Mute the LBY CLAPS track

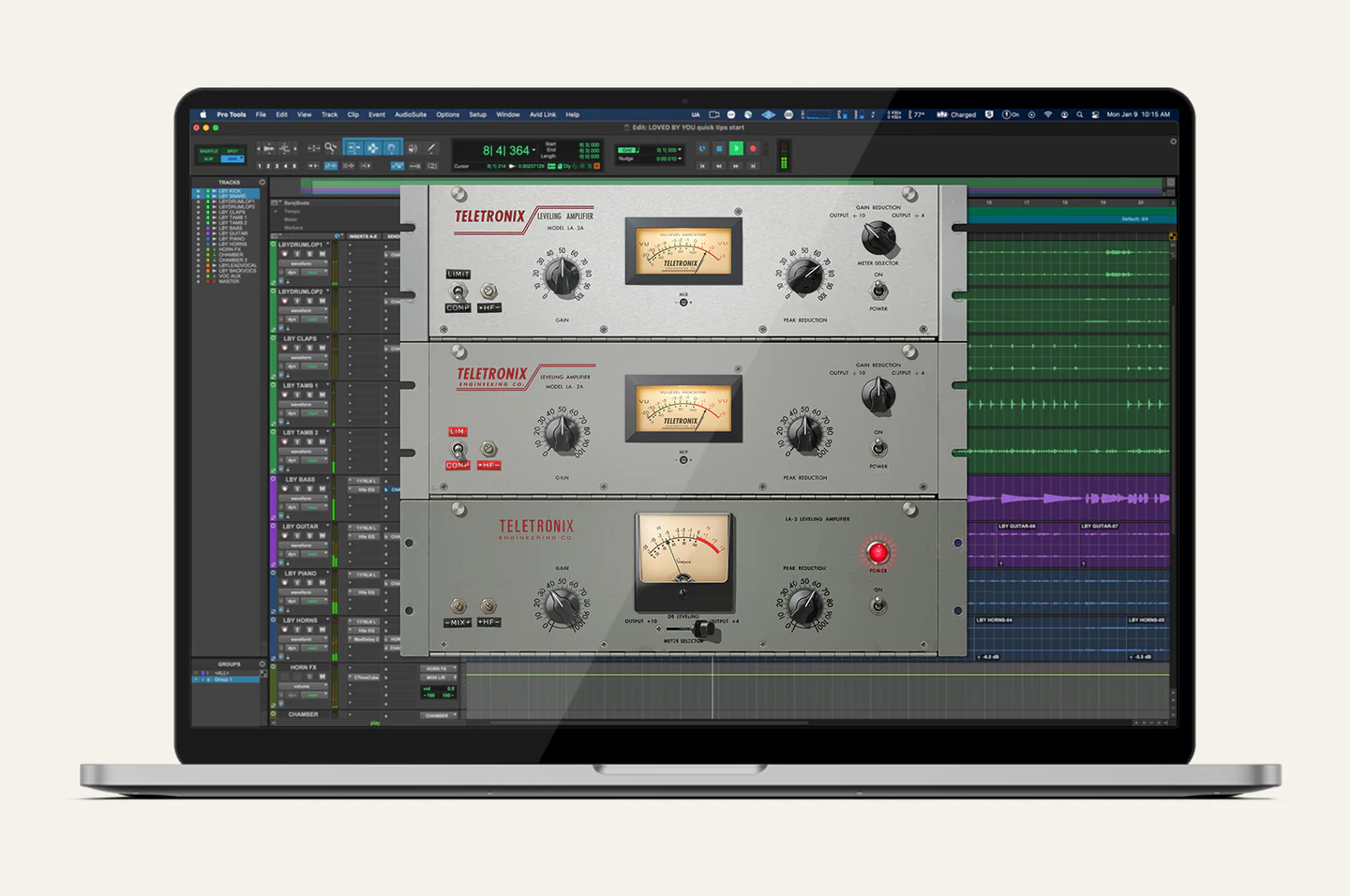pos(322,348)
